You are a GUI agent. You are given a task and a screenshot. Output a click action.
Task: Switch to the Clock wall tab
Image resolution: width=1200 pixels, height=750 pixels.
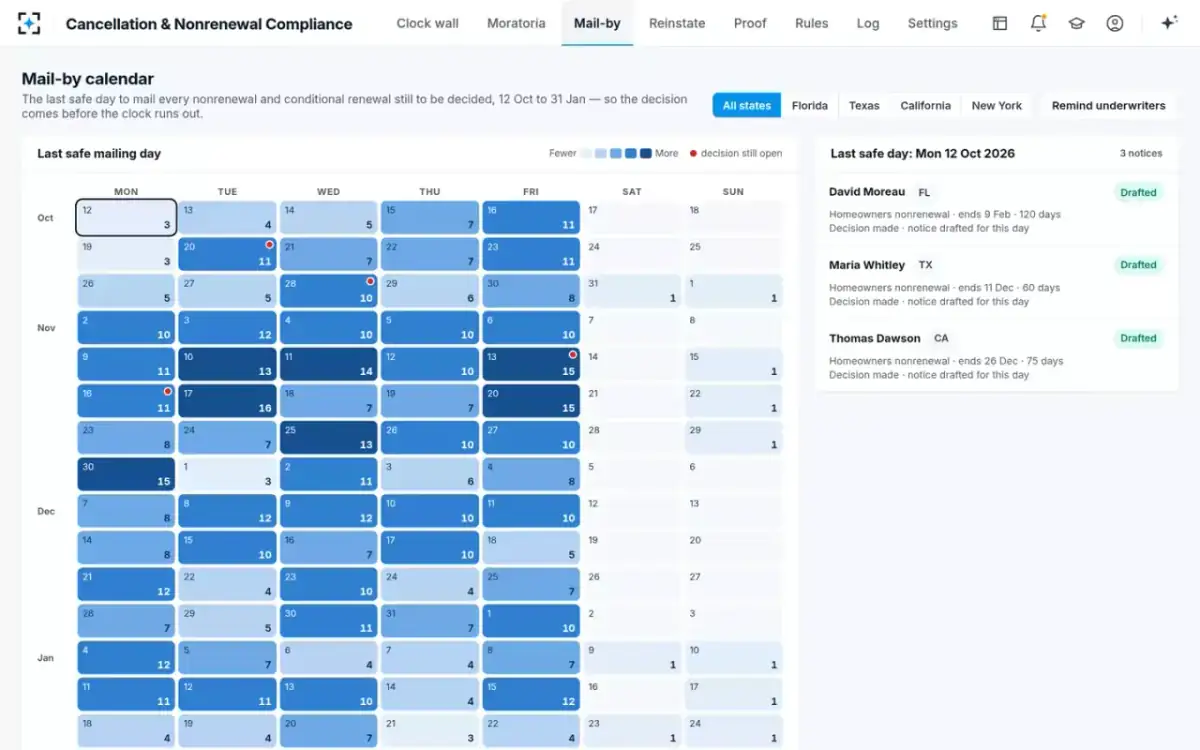click(x=427, y=23)
